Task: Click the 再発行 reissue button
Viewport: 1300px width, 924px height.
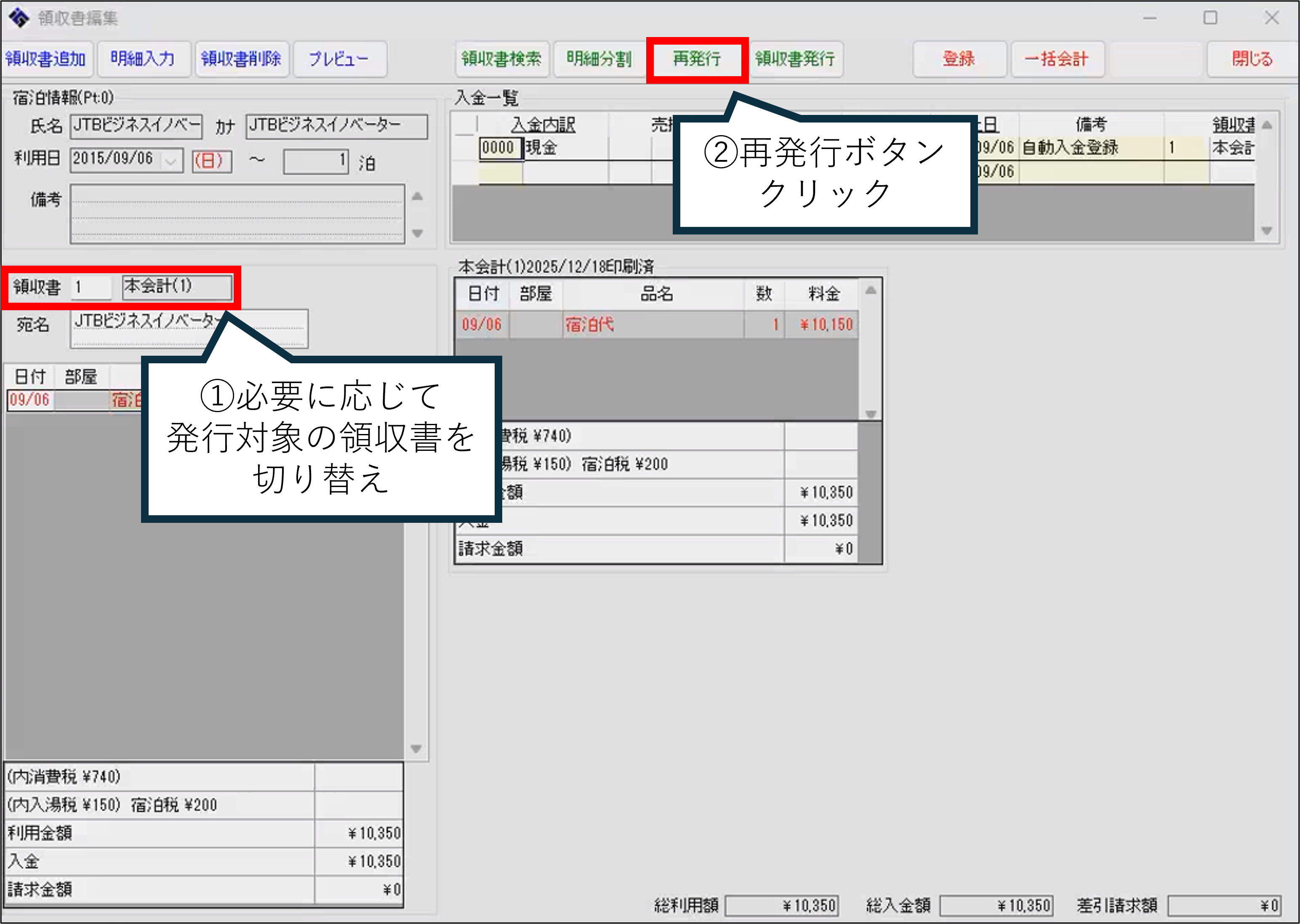Action: coord(696,59)
